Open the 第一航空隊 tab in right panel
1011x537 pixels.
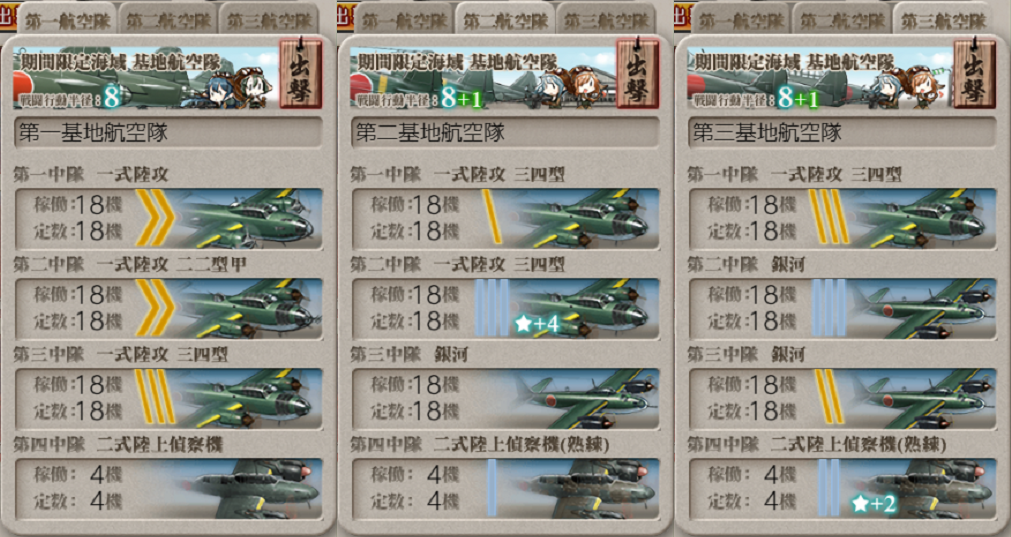[741, 19]
